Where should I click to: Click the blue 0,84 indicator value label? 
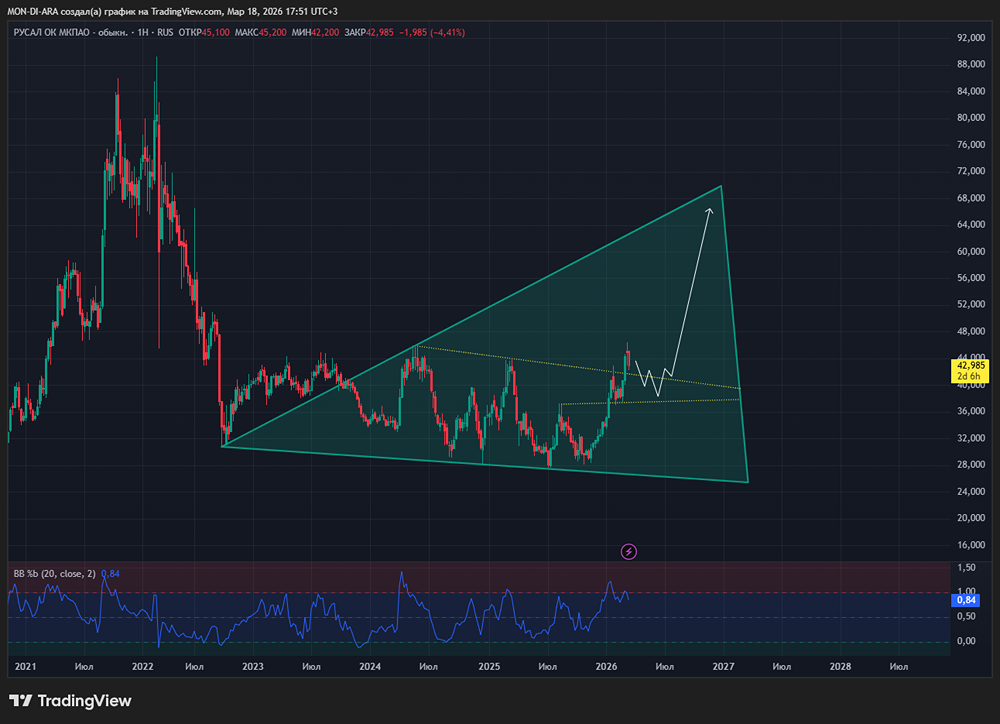pos(966,600)
